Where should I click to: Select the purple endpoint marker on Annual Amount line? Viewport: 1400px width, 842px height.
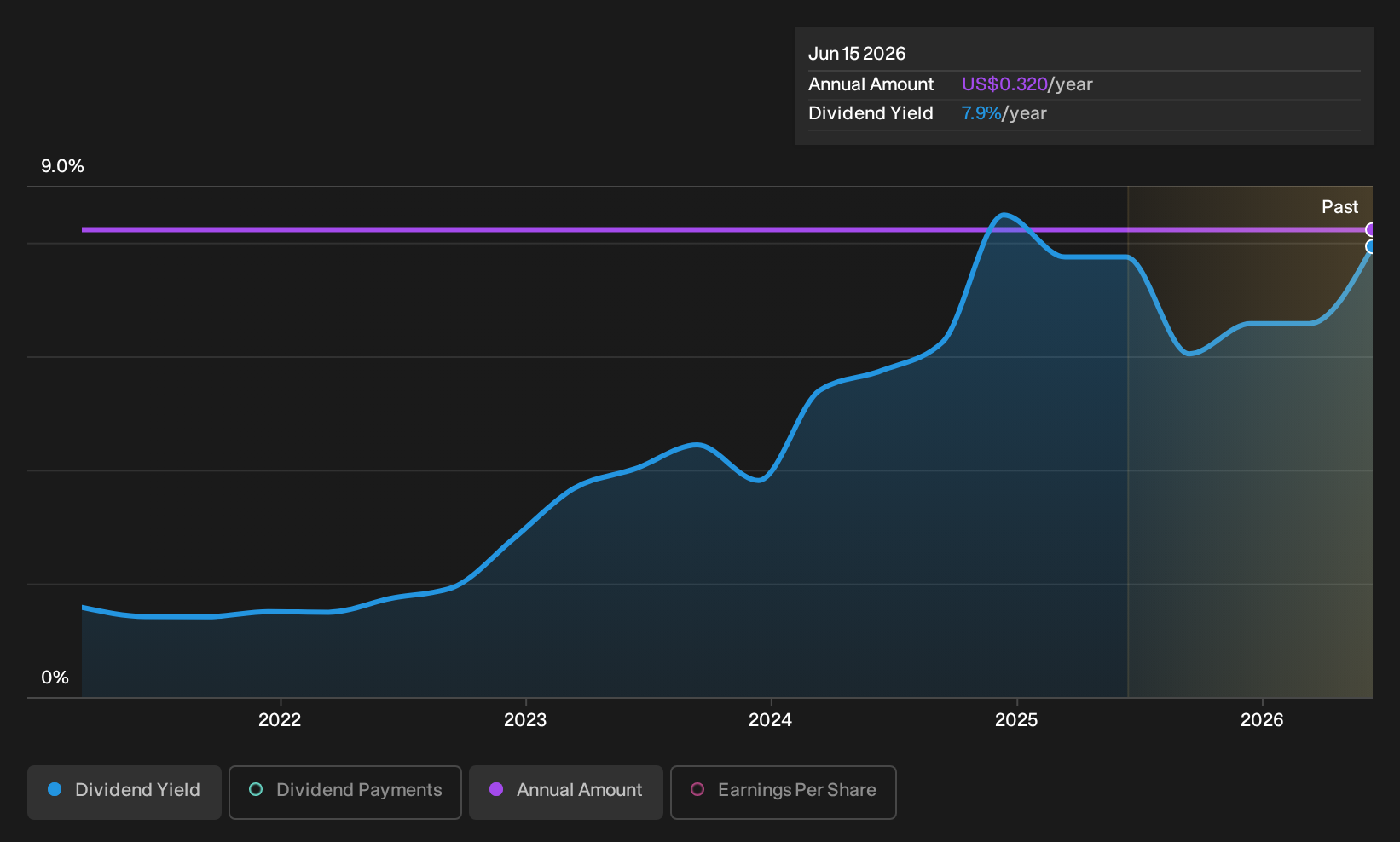point(1370,229)
